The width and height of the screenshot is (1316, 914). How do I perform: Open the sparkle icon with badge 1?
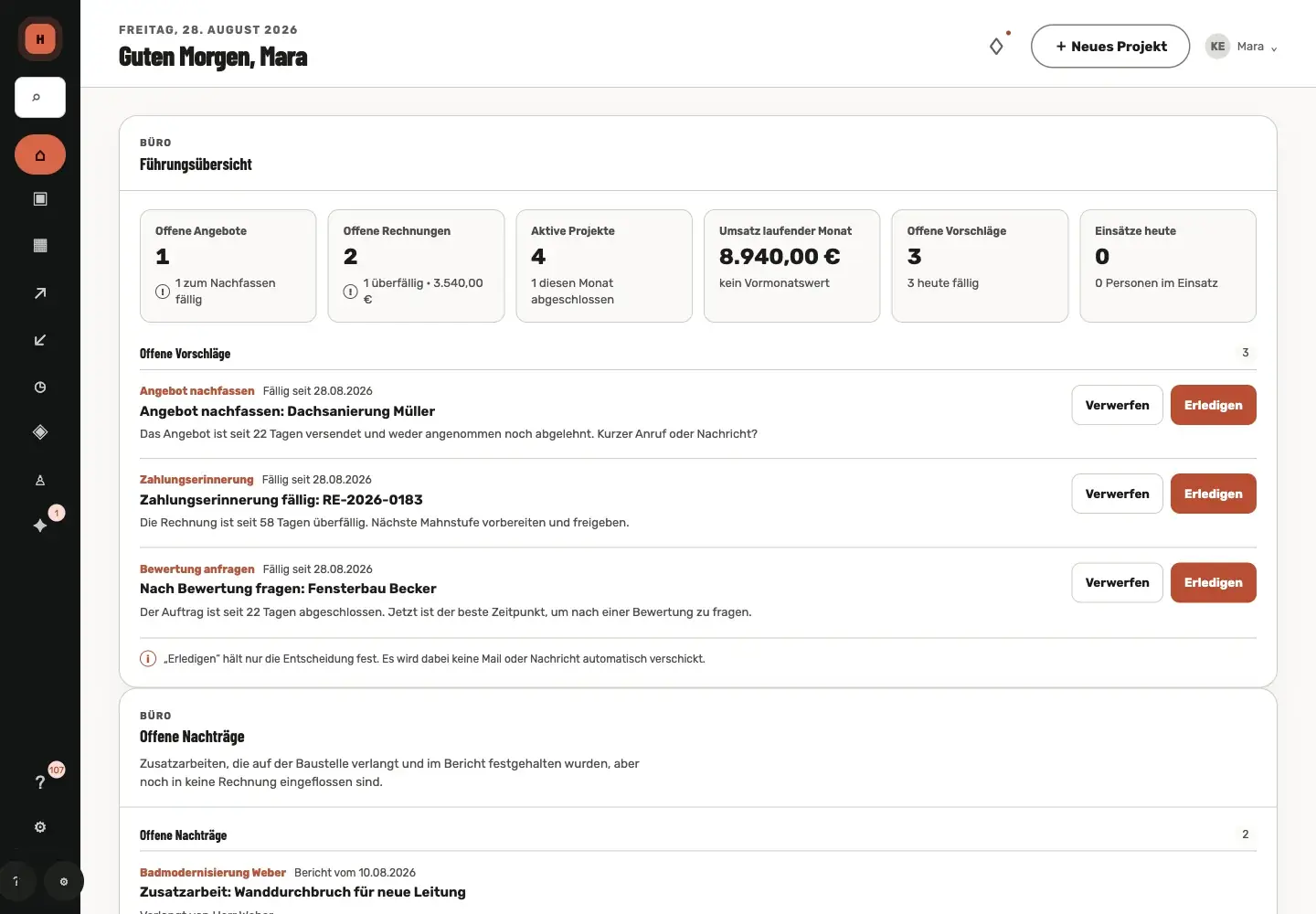(x=40, y=526)
